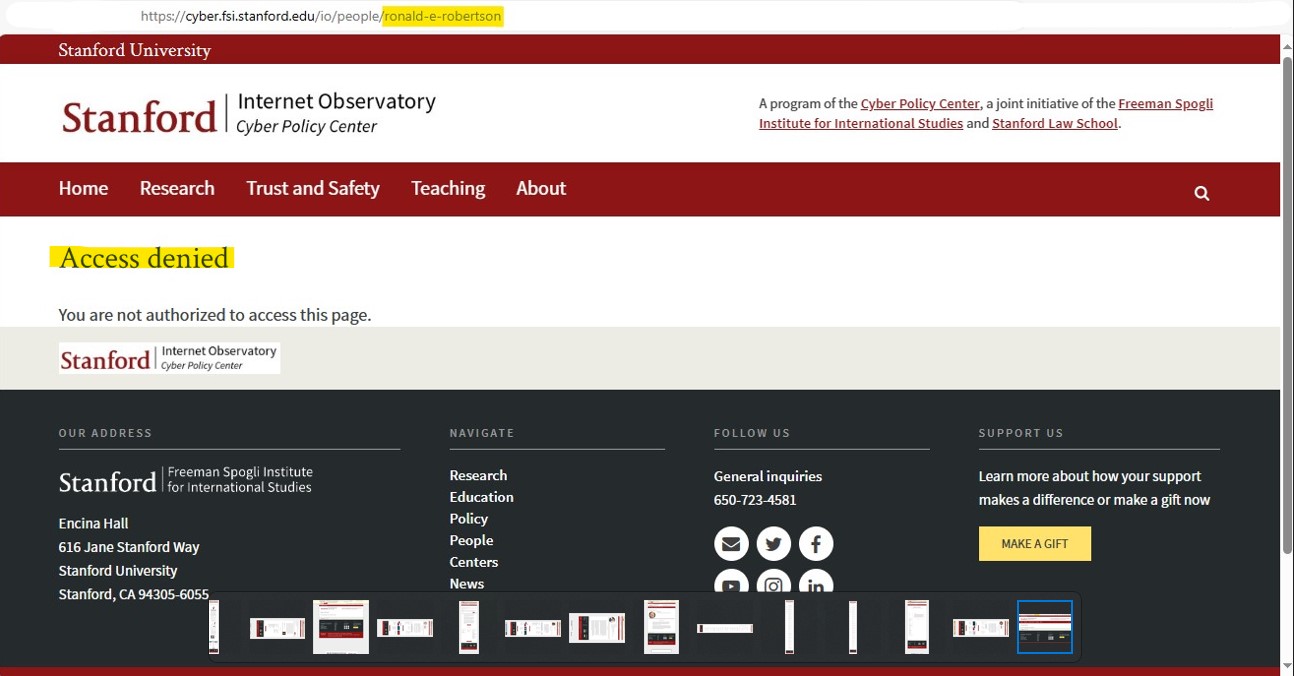This screenshot has width=1294, height=676.
Task: Click the General inquiries label
Action: tap(768, 476)
